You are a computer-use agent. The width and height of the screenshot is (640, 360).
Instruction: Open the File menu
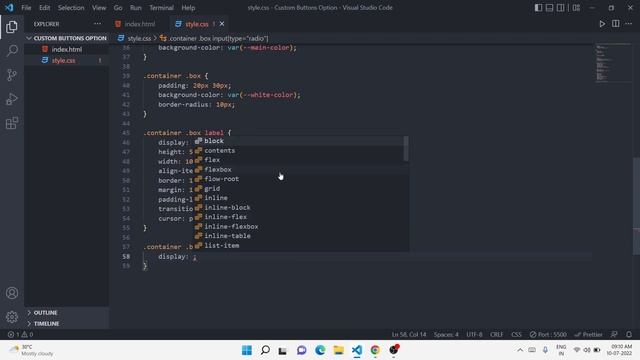coord(26,8)
